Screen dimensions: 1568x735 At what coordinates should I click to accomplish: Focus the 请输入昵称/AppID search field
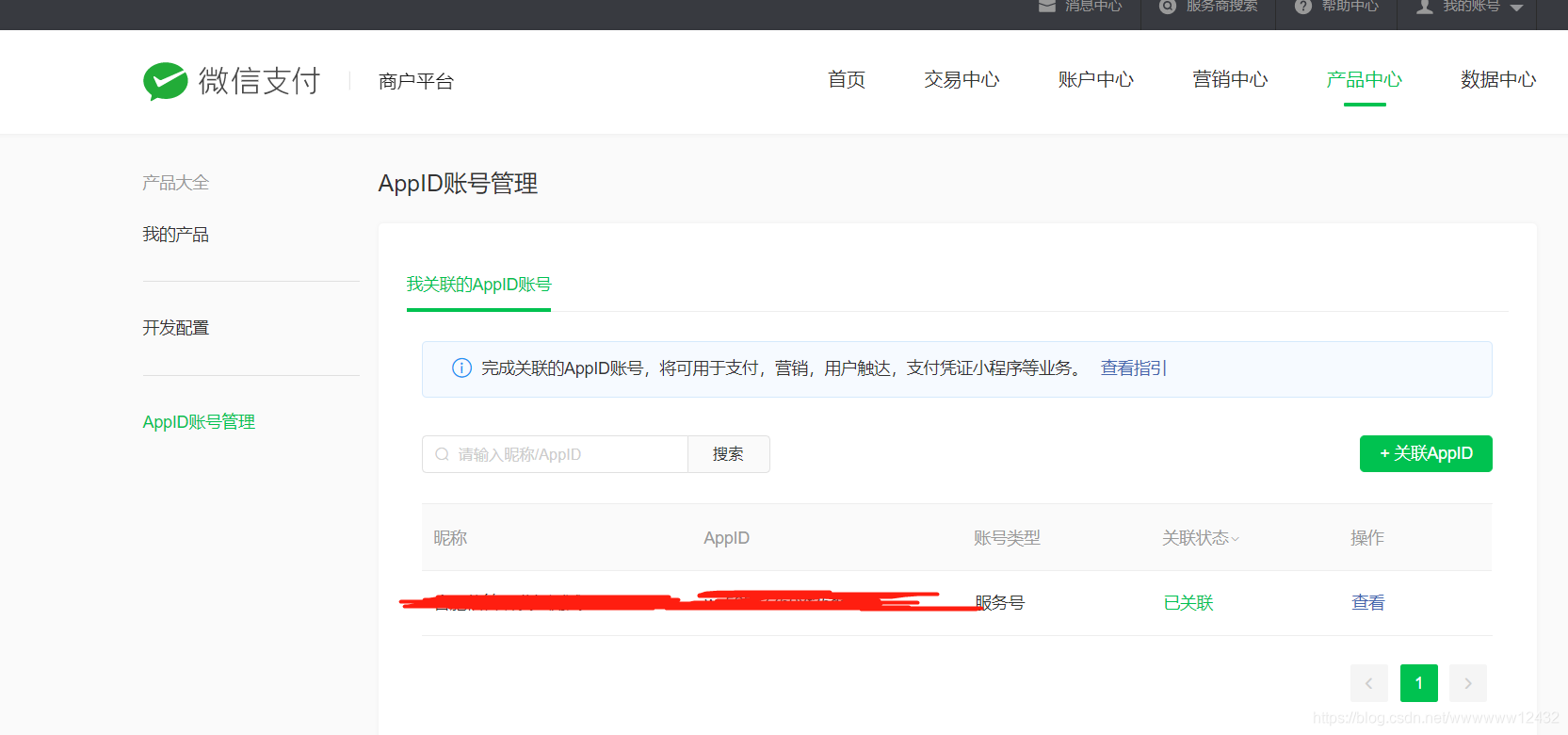[x=555, y=454]
